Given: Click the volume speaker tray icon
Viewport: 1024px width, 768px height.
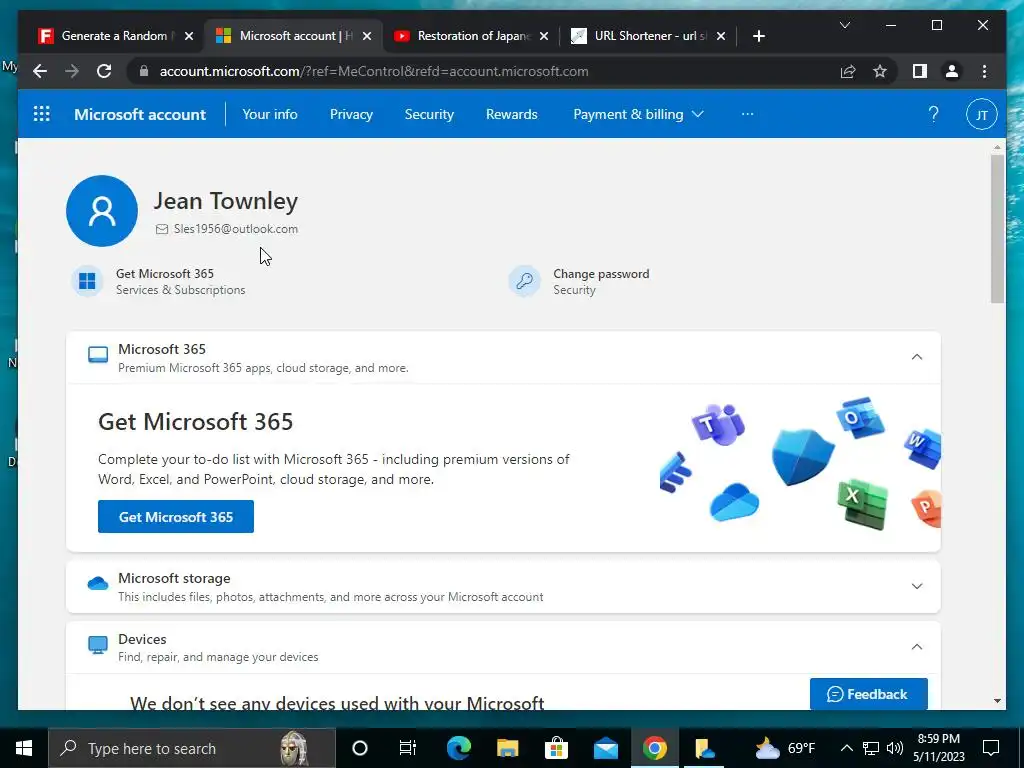Looking at the screenshot, I should pos(895,748).
